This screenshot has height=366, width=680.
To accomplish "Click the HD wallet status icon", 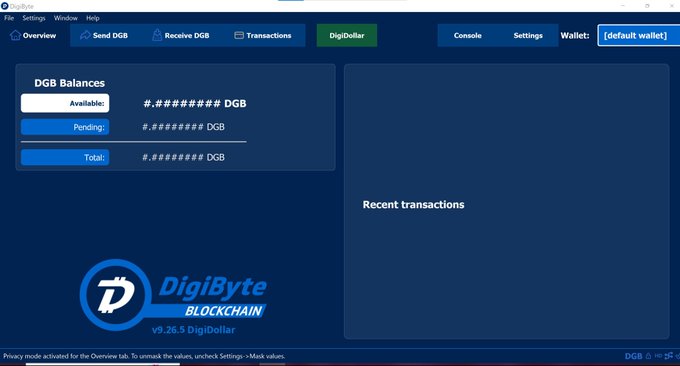I will click(x=658, y=356).
